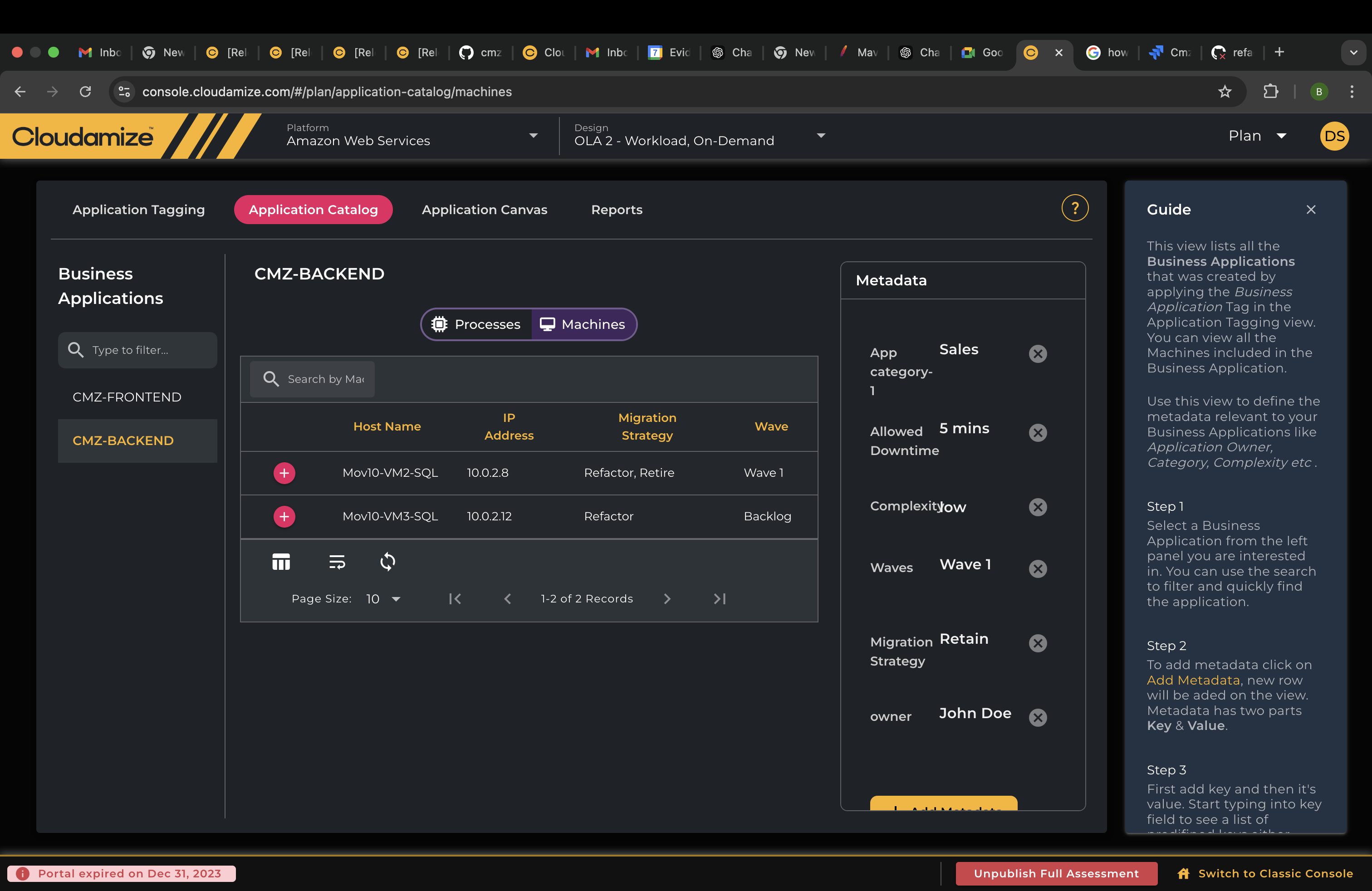Switch view to Processes
Image resolution: width=1372 pixels, height=891 pixels.
click(476, 324)
